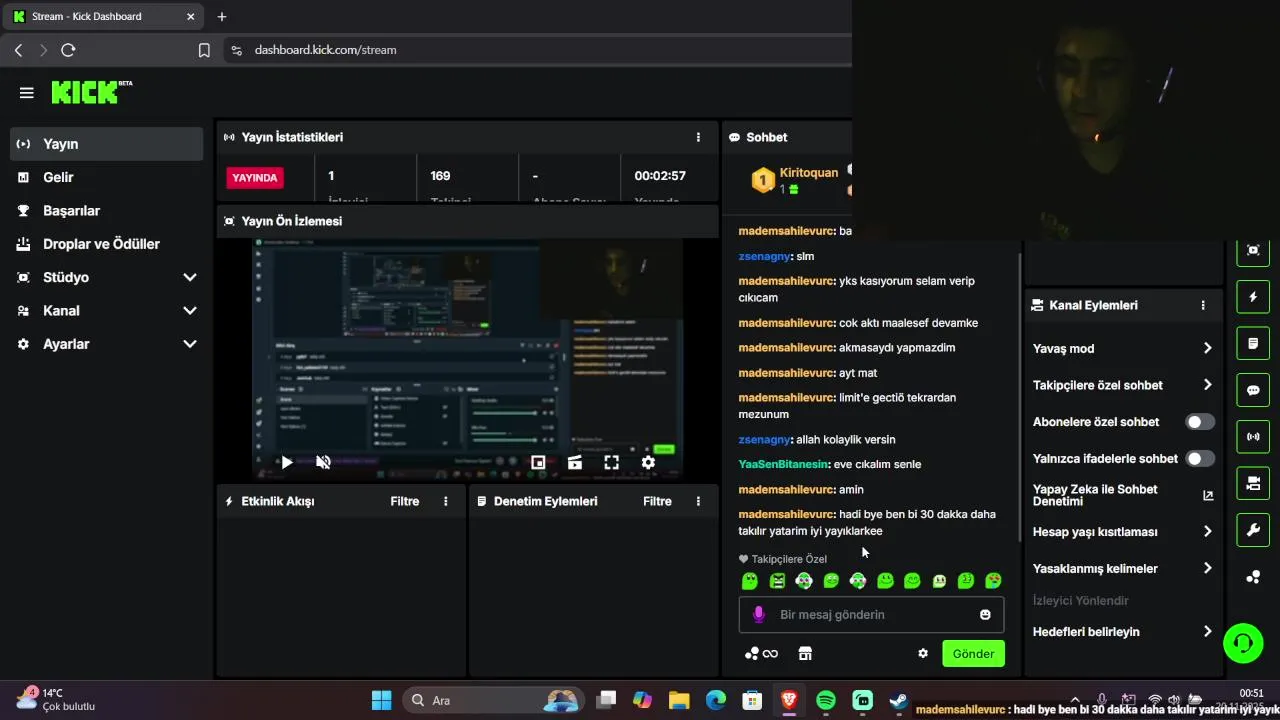1280x720 pixels.
Task: Enter fullscreen on the stream preview
Action: (x=611, y=462)
